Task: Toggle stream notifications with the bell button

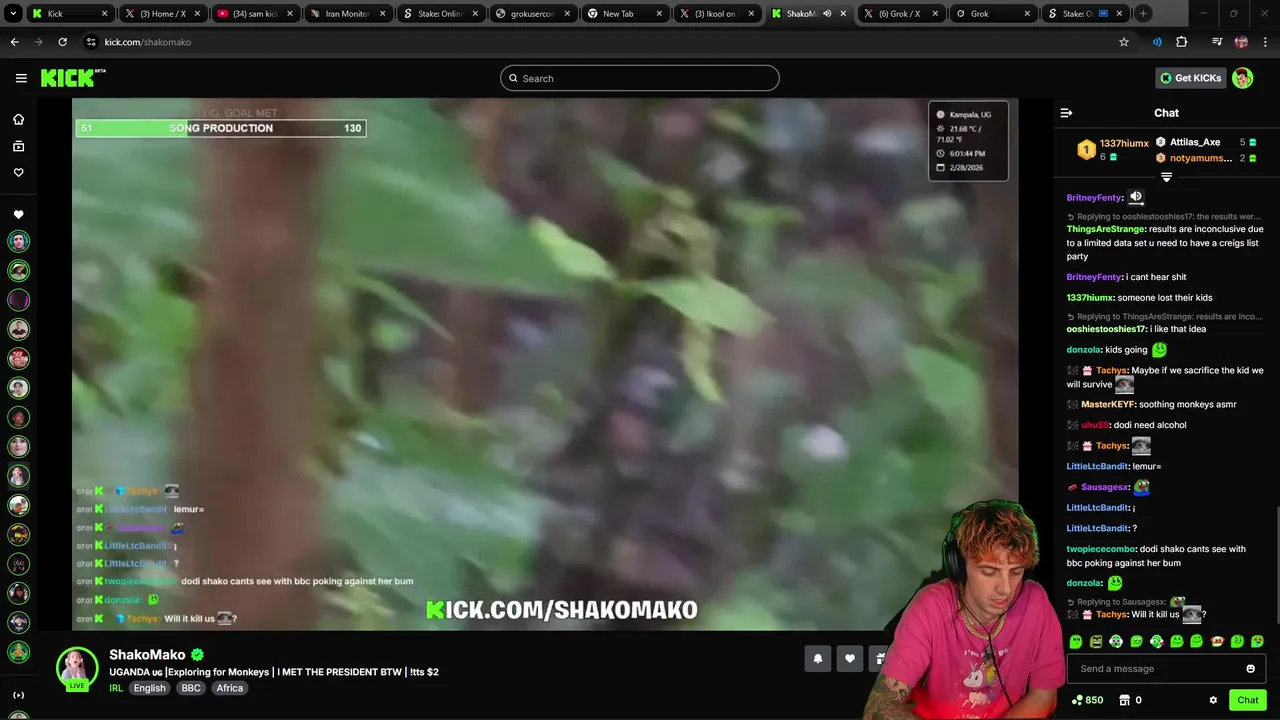Action: (x=817, y=658)
